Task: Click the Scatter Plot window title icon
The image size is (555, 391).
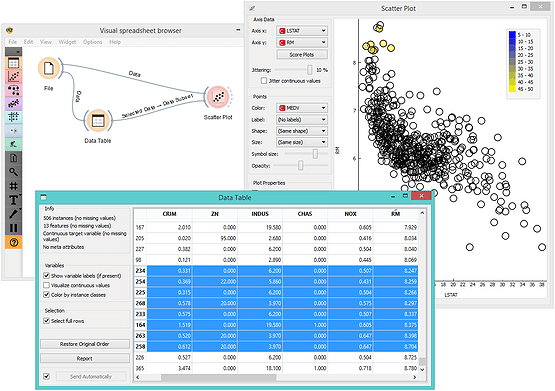Action: (252, 8)
